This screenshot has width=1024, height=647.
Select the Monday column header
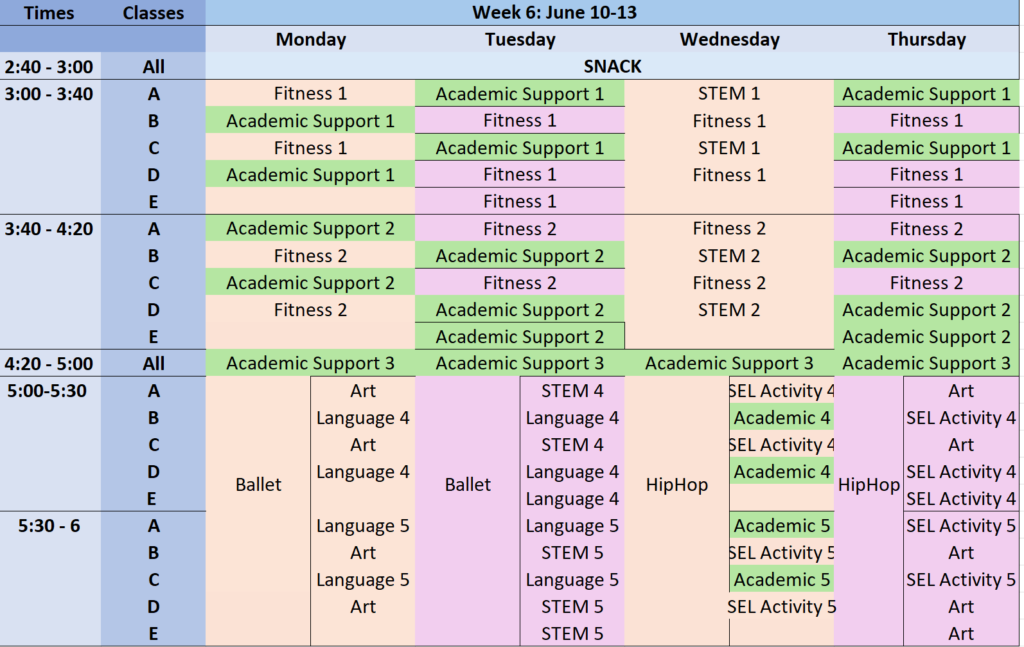pos(310,39)
